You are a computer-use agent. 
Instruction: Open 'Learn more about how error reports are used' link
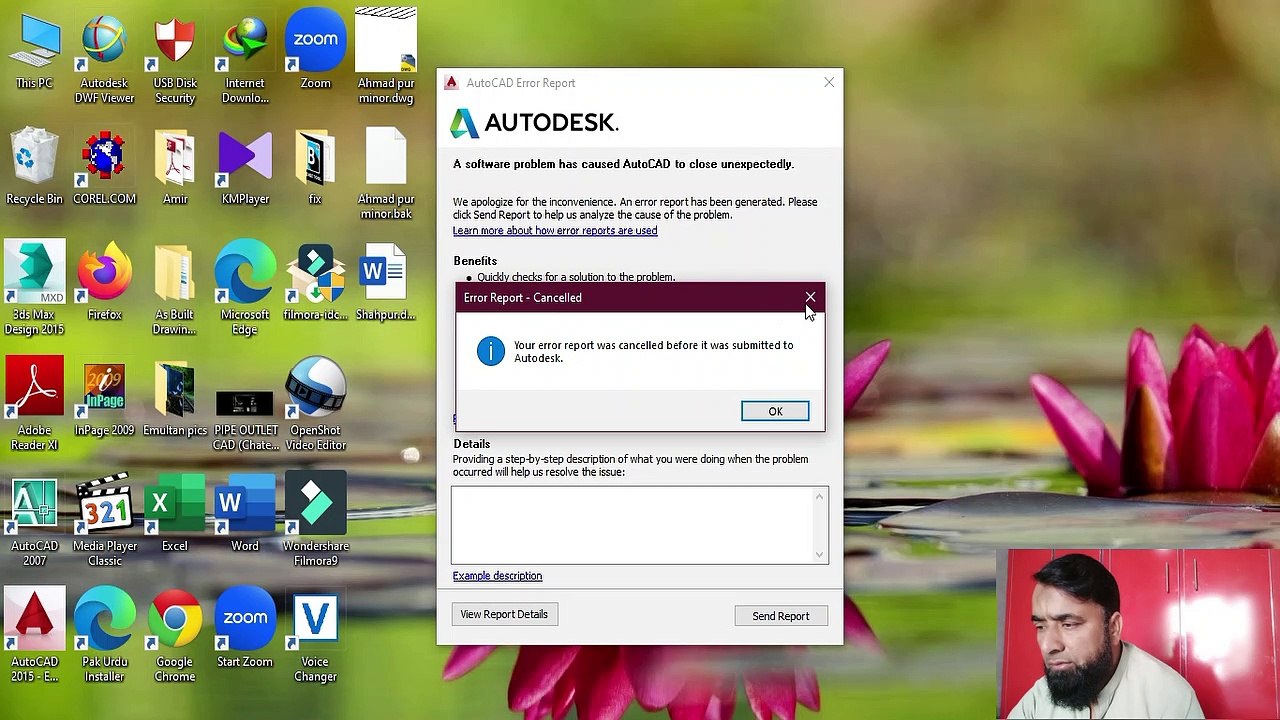pyautogui.click(x=555, y=231)
